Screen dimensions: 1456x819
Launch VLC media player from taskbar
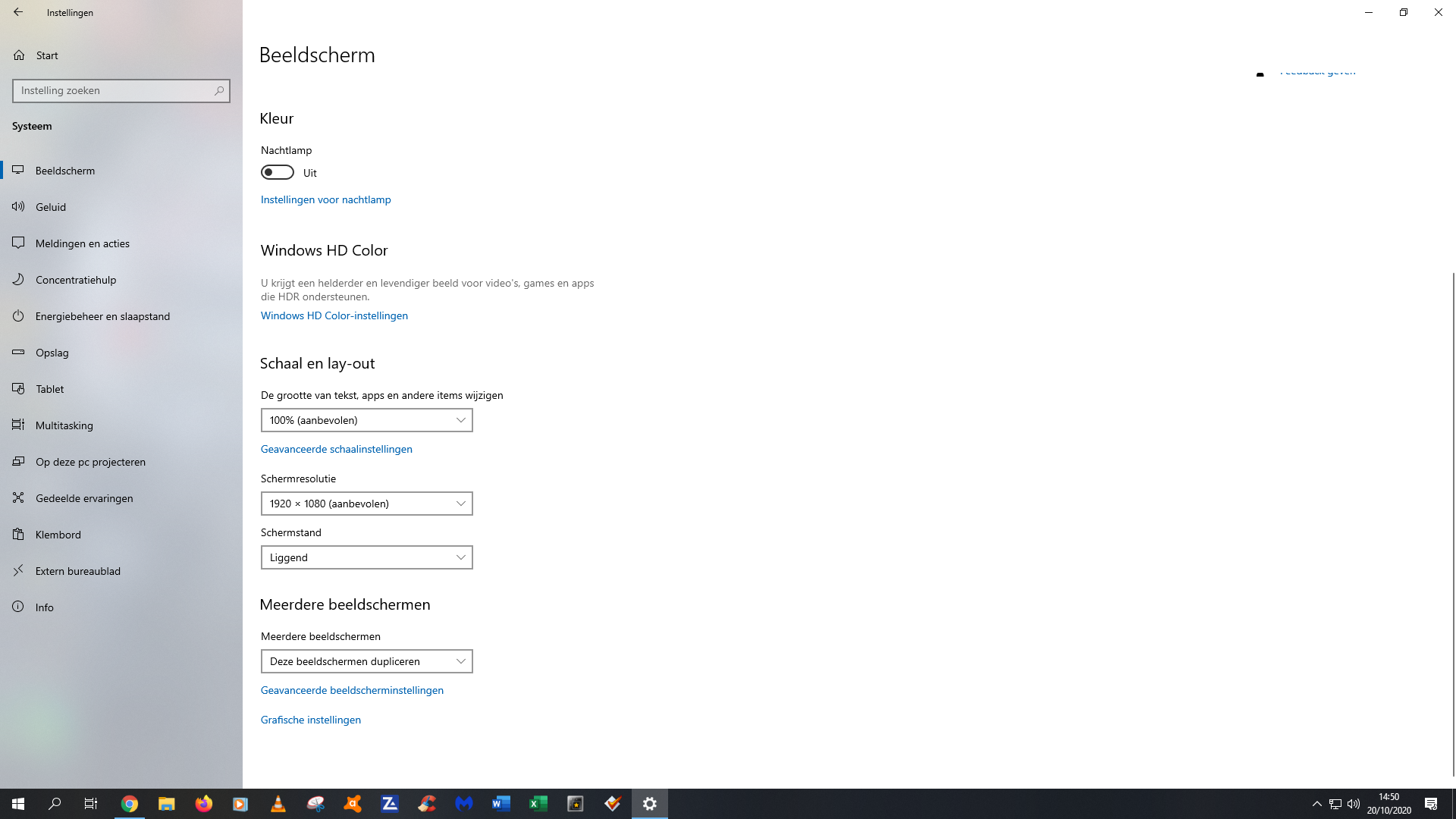click(278, 804)
